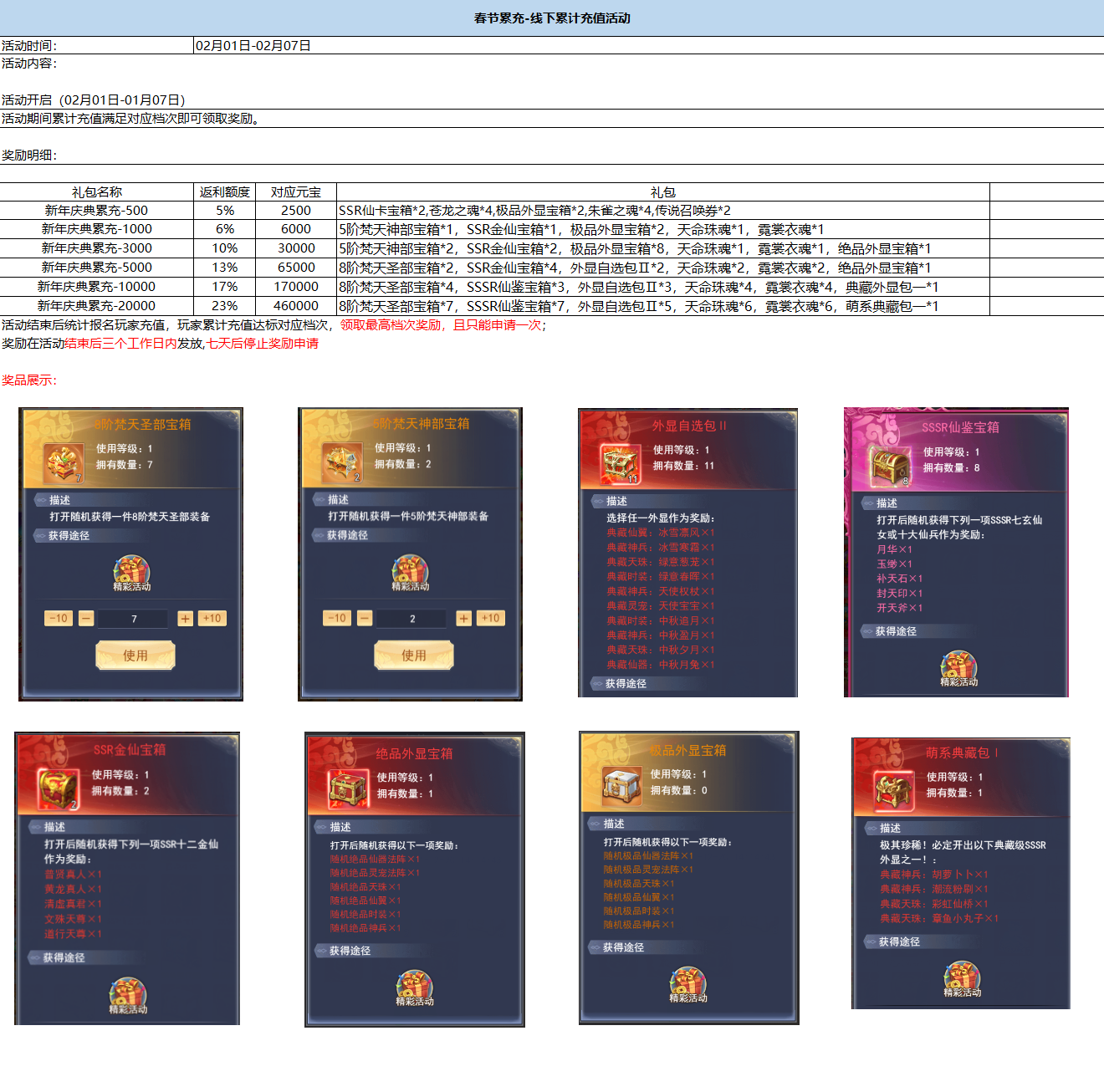Image resolution: width=1104 pixels, height=1092 pixels.
Task: Click 获得途径 header in SSSR仙鉴宝箱 card
Action: point(896,631)
